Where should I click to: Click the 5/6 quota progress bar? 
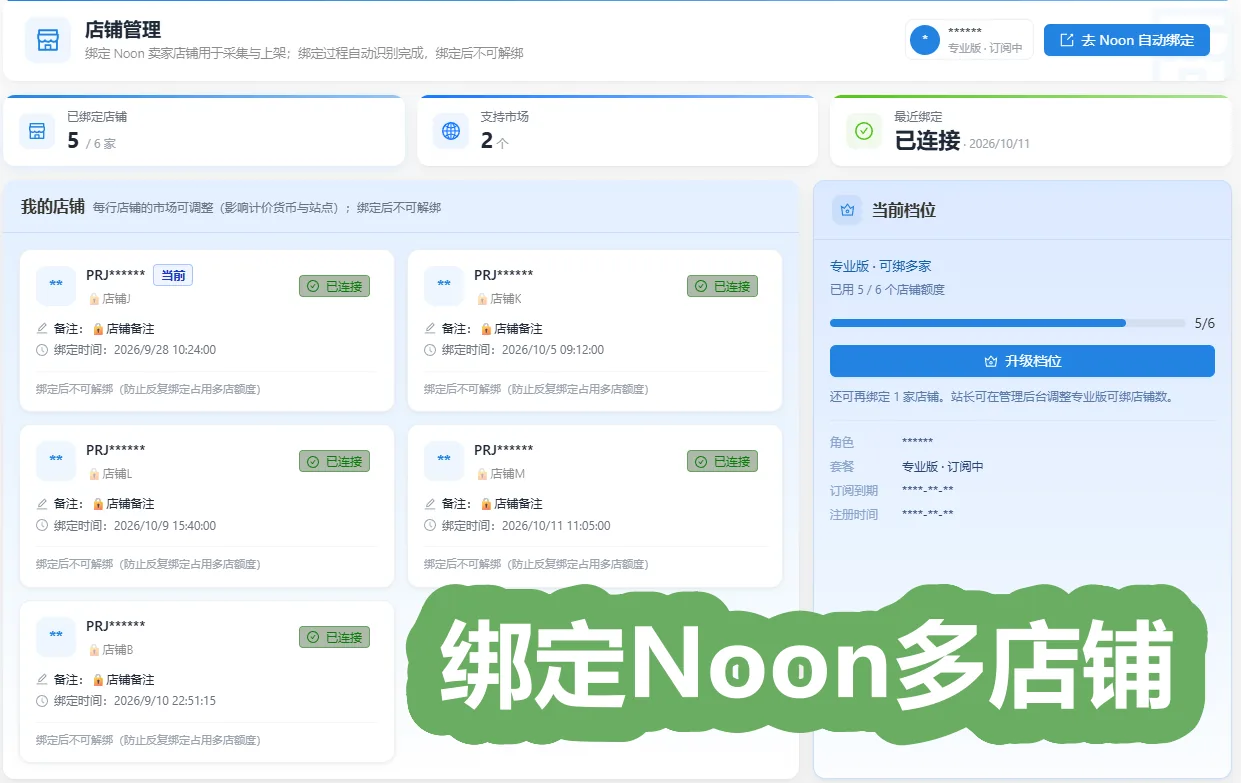[1008, 323]
